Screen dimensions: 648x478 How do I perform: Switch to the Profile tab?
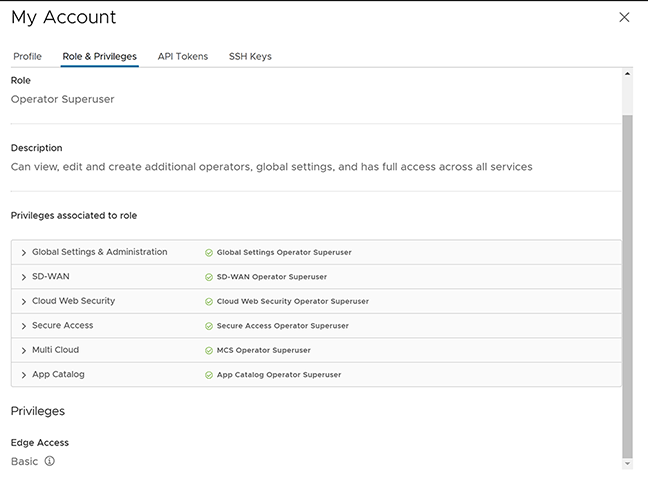[x=27, y=56]
